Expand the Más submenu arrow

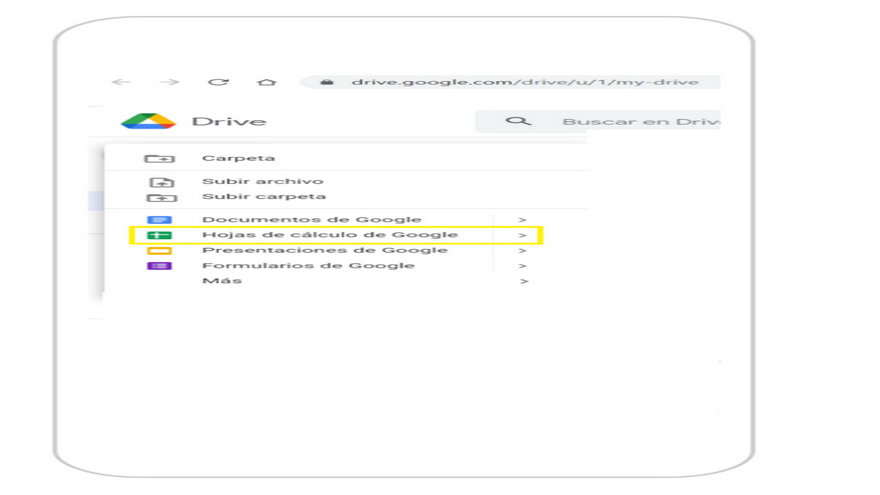coord(524,281)
